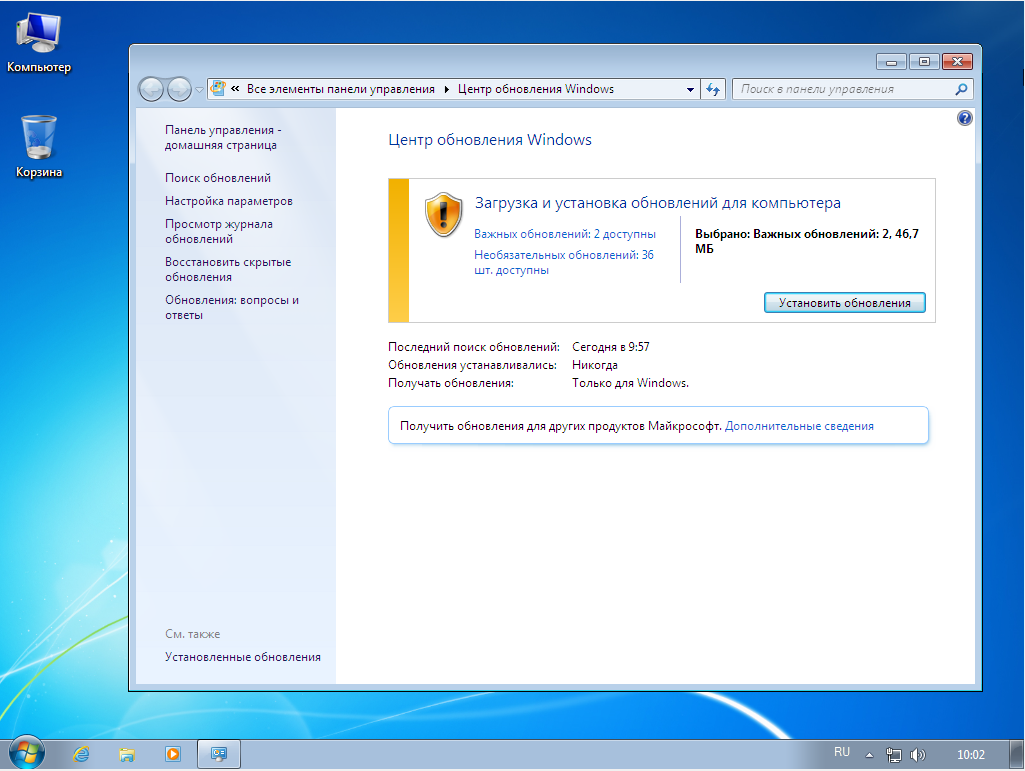The height and width of the screenshot is (771, 1025).
Task: Click the orange warning shield icon
Action: (x=444, y=214)
